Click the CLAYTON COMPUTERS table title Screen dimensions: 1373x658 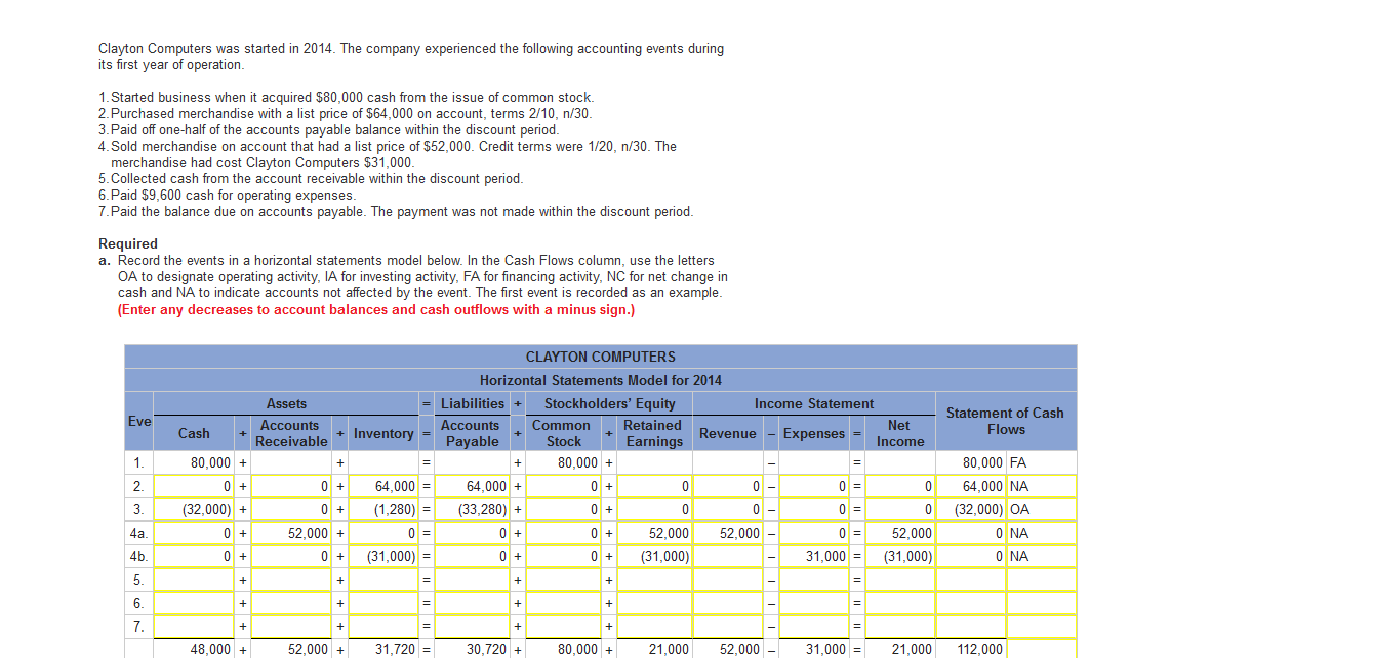[601, 357]
